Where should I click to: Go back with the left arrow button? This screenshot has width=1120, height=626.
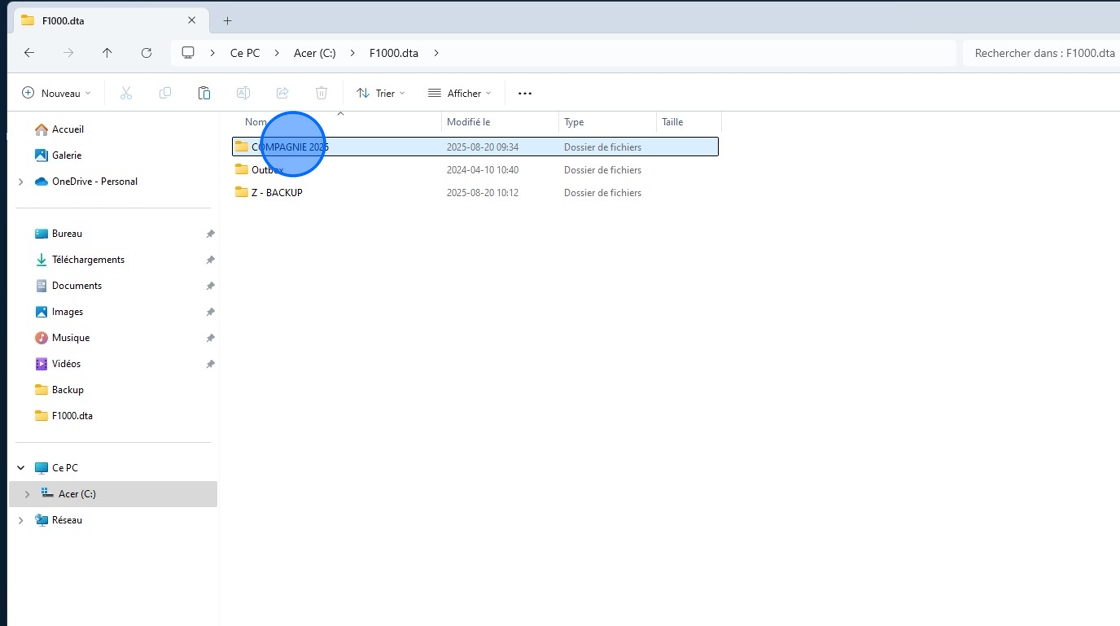(29, 53)
